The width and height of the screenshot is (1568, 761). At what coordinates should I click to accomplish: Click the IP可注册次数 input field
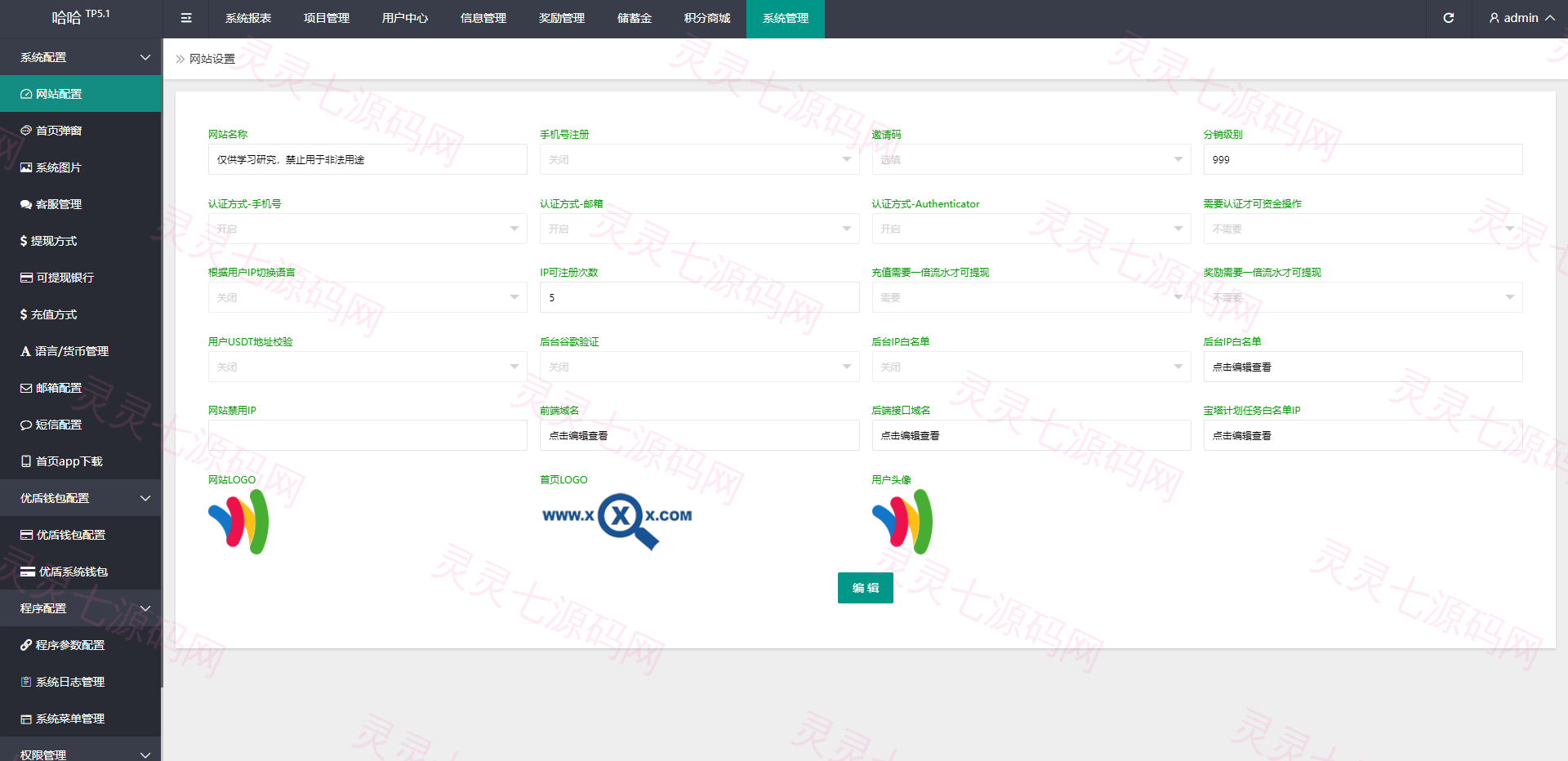[699, 297]
